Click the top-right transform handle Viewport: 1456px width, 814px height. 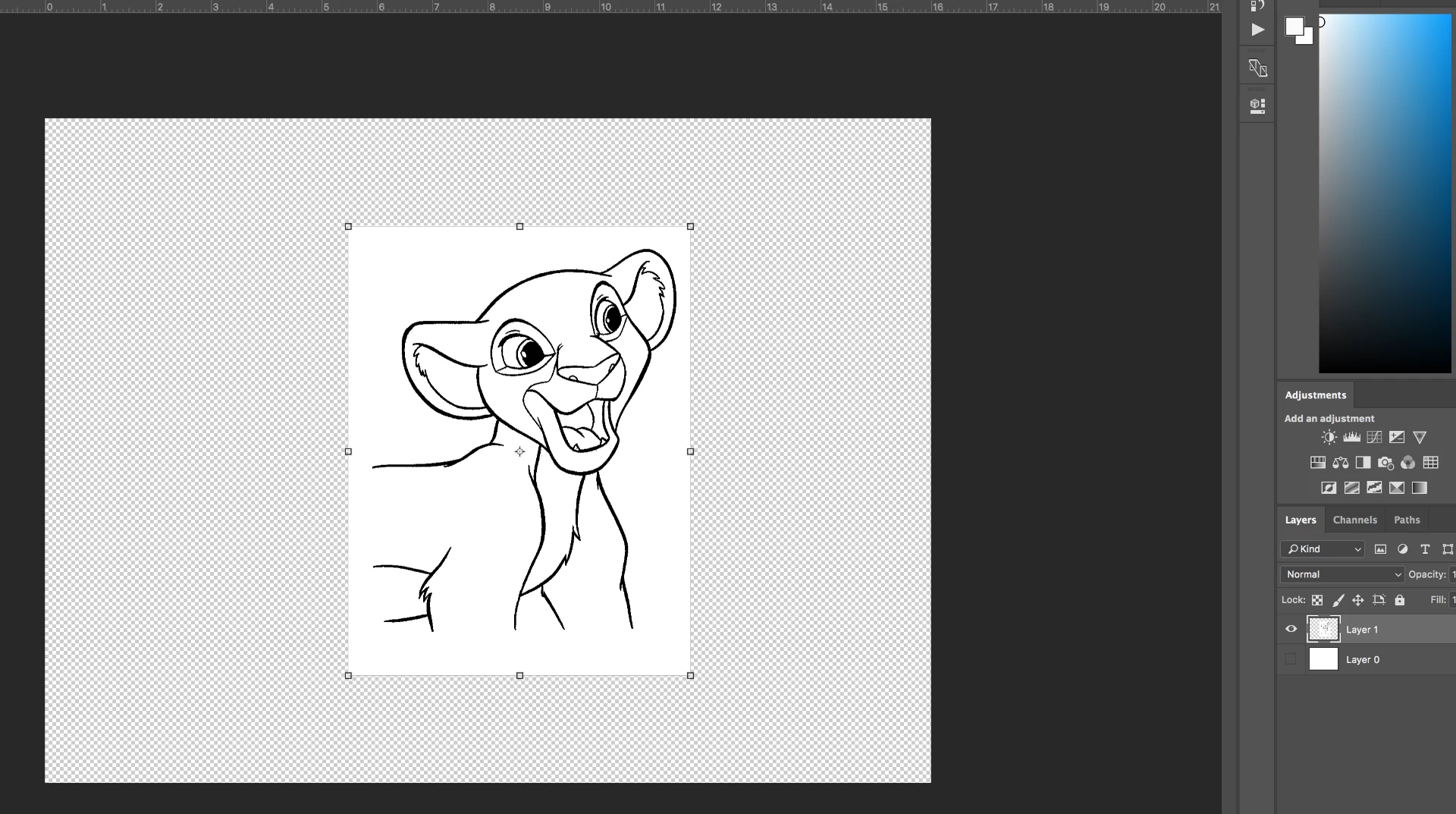pyautogui.click(x=690, y=226)
